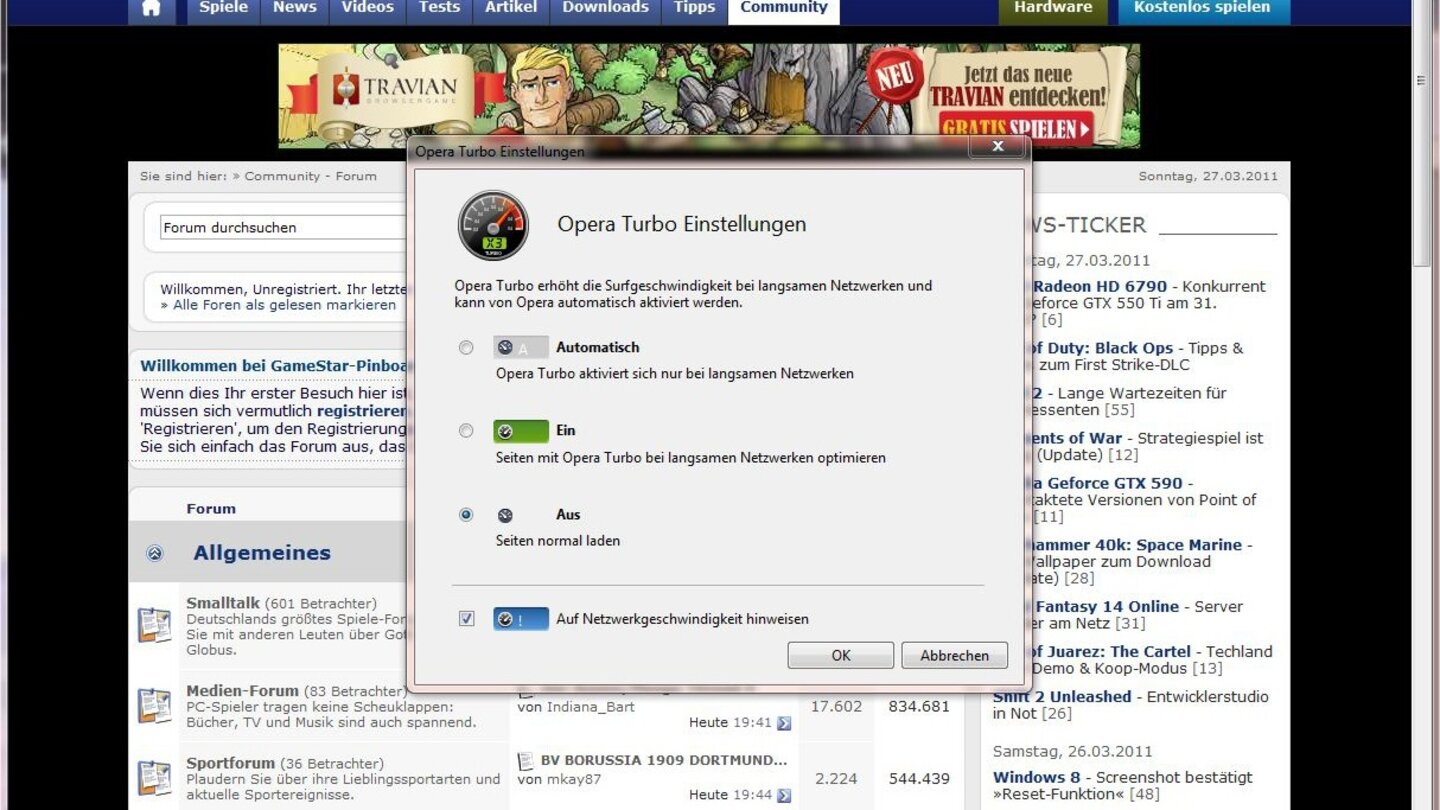Click the blue network speed notification icon

[x=520, y=619]
